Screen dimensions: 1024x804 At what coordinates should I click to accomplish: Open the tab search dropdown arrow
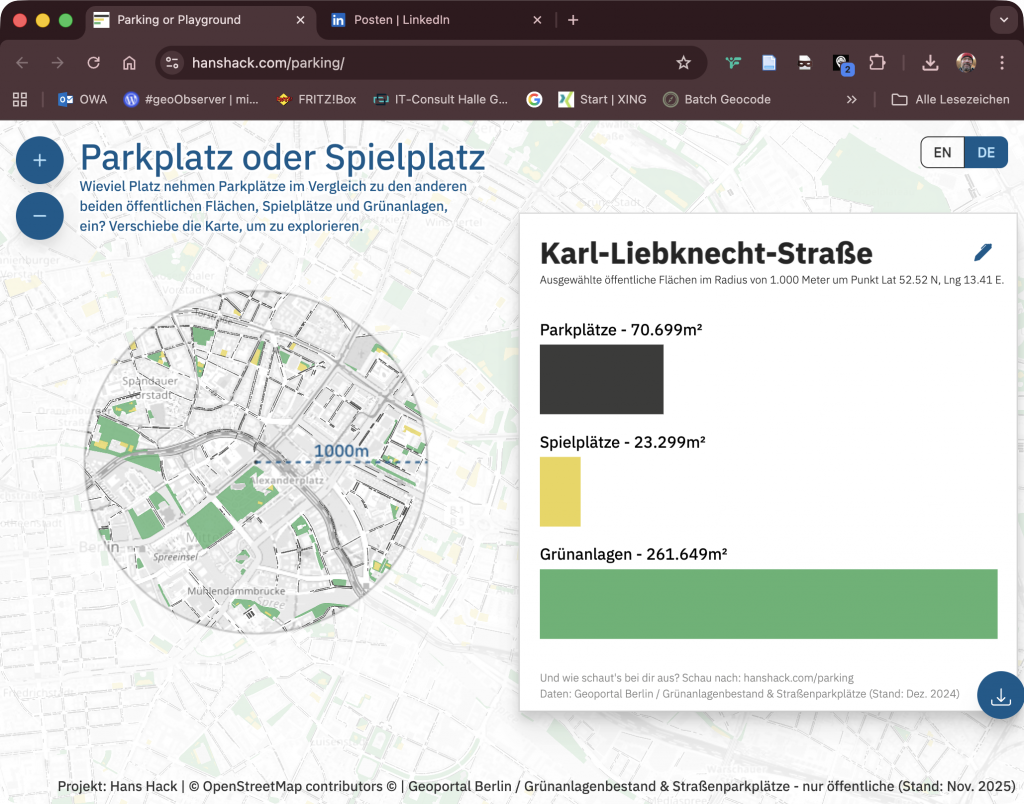click(x=1002, y=20)
